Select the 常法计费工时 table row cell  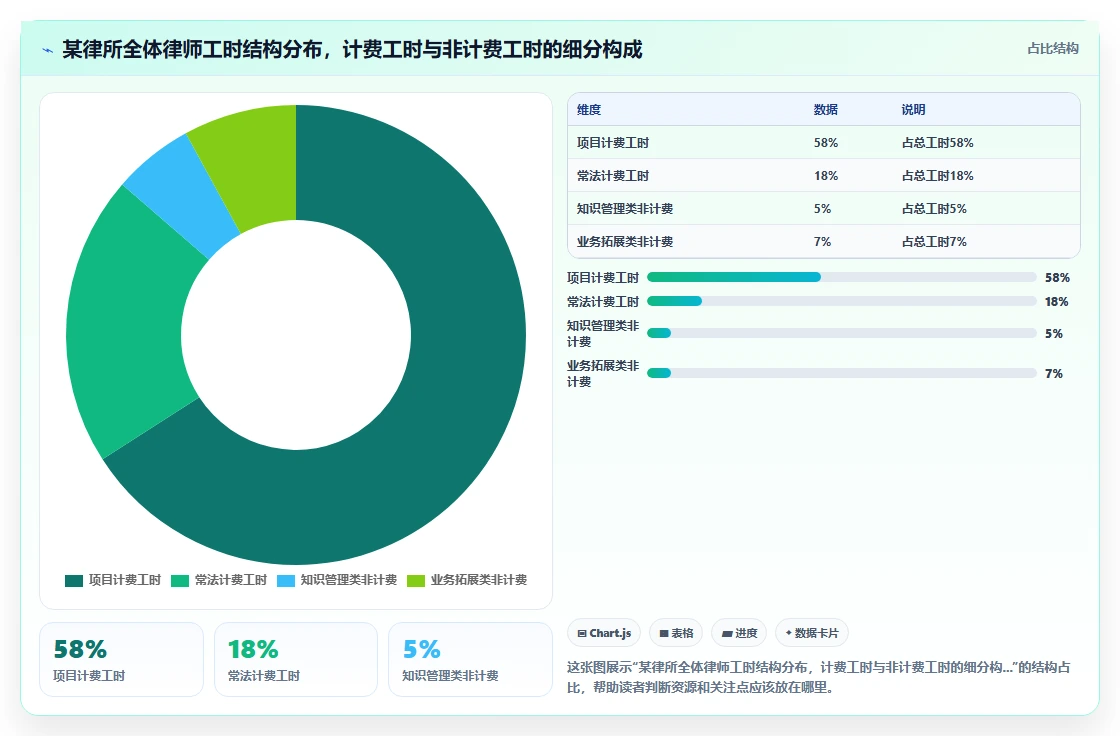613,175
